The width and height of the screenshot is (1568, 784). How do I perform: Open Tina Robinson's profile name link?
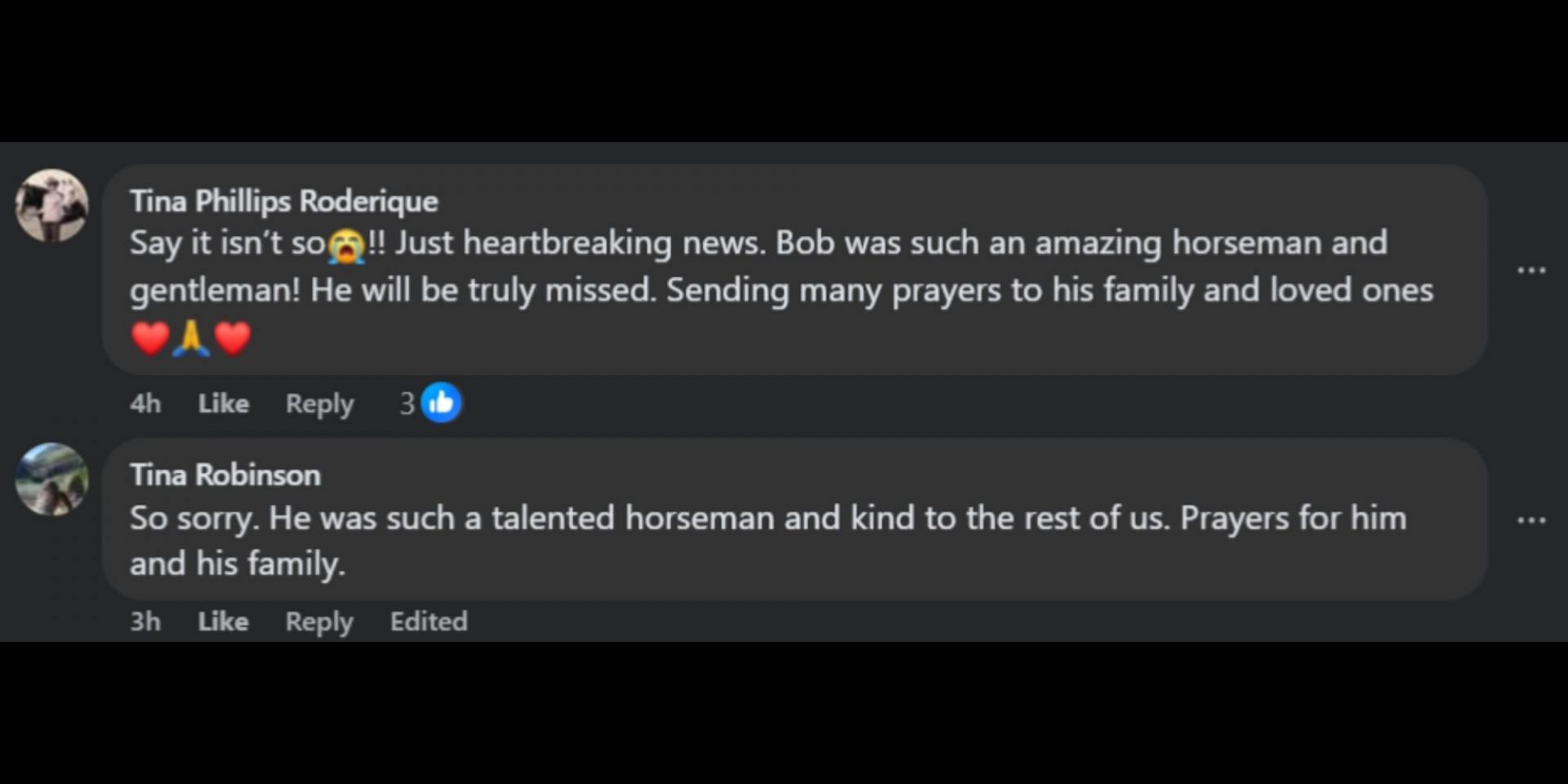(225, 475)
